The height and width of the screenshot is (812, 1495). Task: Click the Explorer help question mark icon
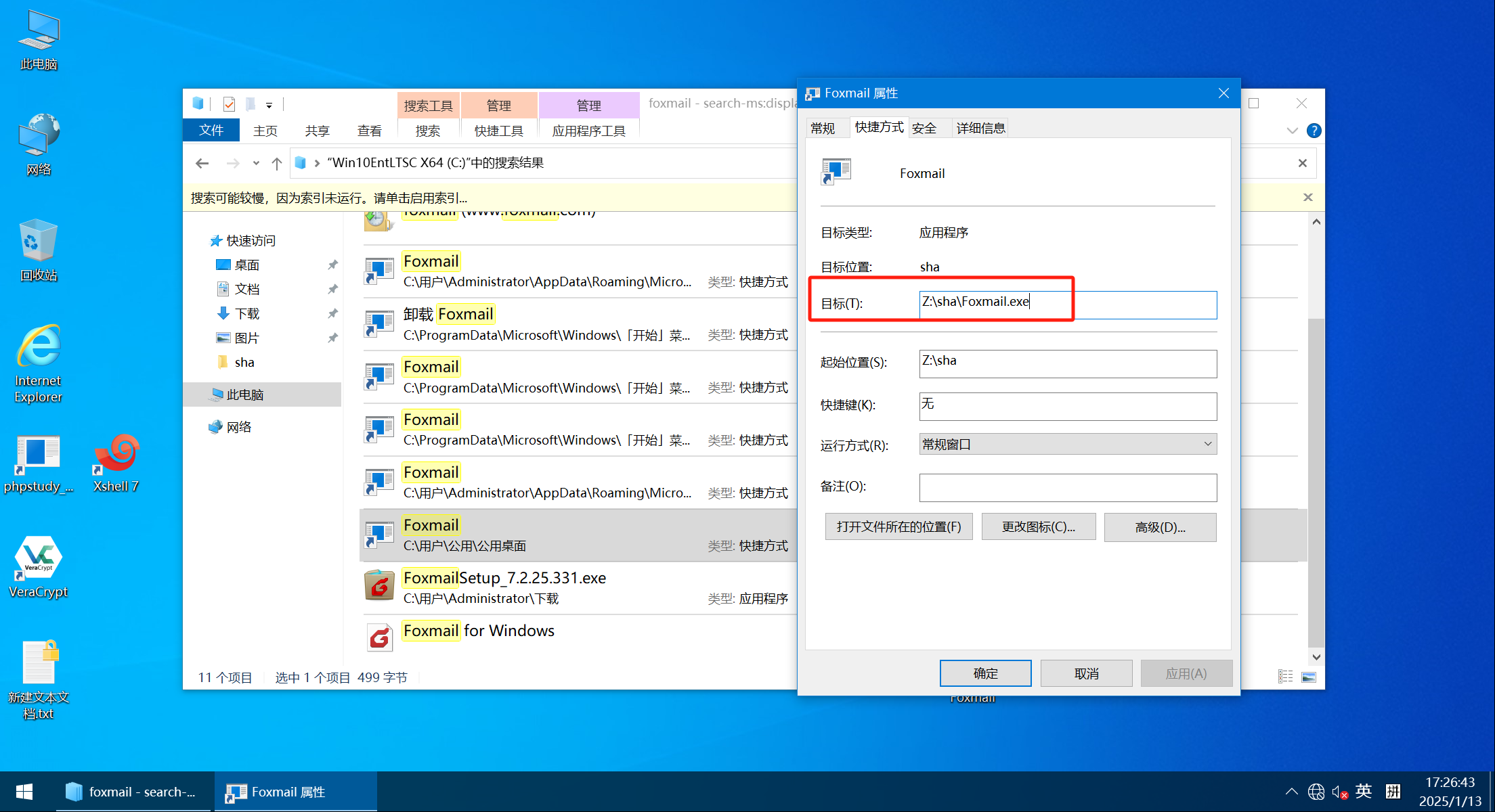pyautogui.click(x=1314, y=131)
